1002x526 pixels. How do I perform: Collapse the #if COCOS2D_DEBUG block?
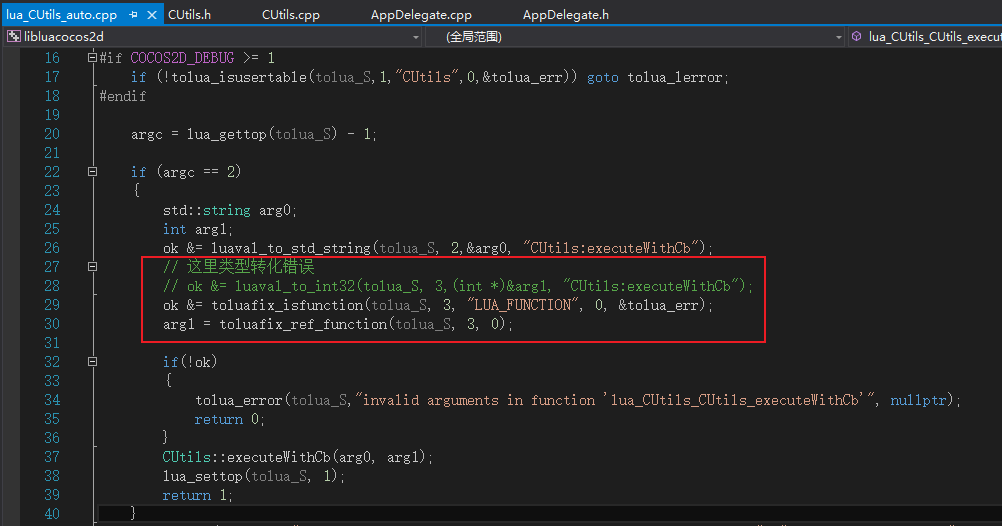click(x=92, y=58)
